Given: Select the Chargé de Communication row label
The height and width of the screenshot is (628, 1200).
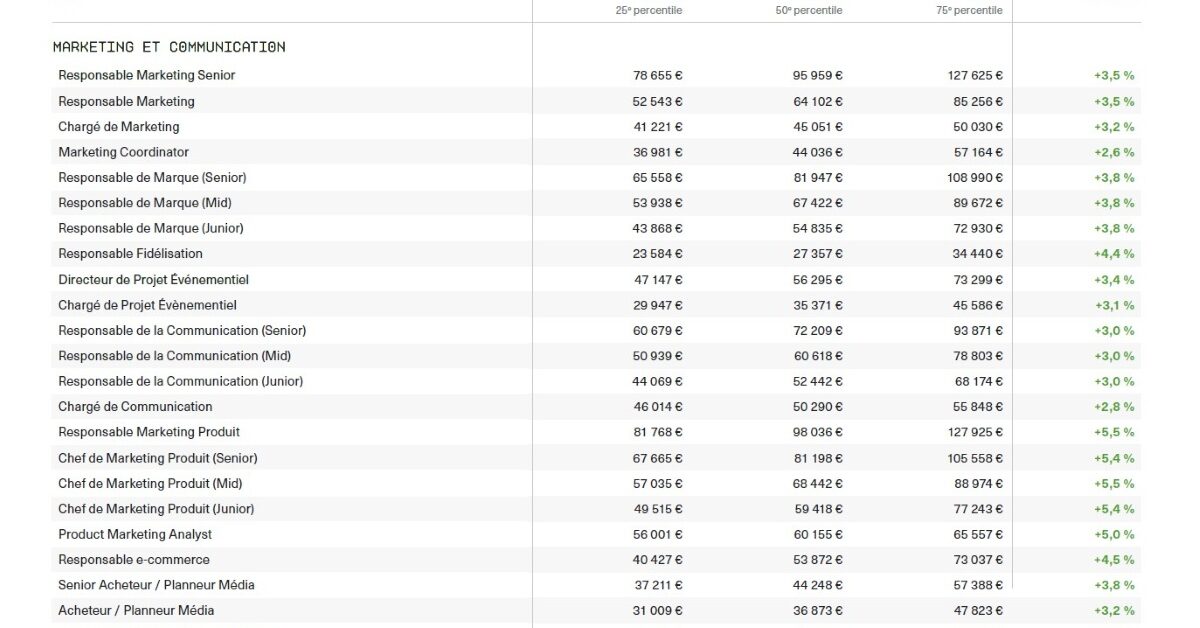Looking at the screenshot, I should point(135,407).
